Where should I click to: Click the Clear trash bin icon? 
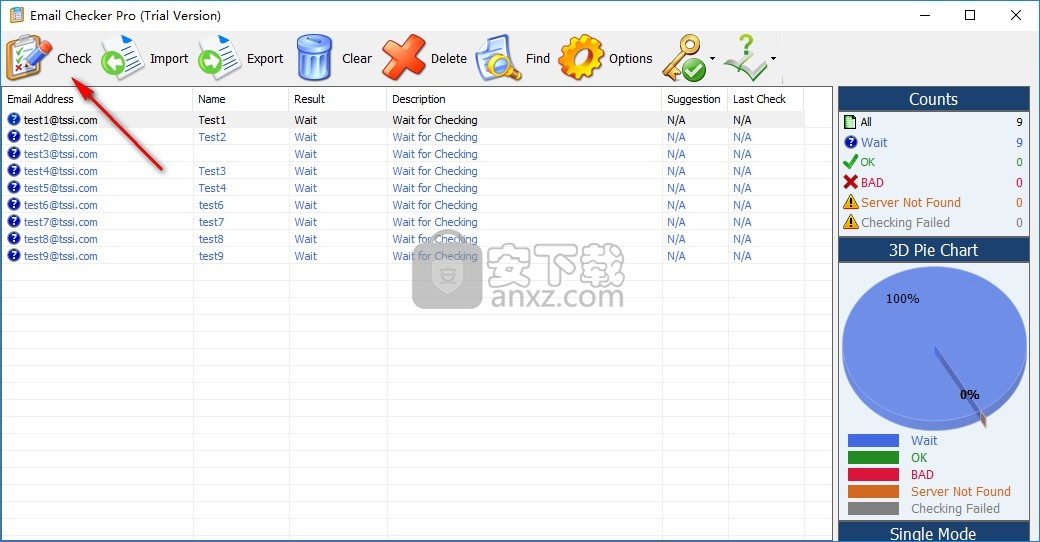click(314, 58)
